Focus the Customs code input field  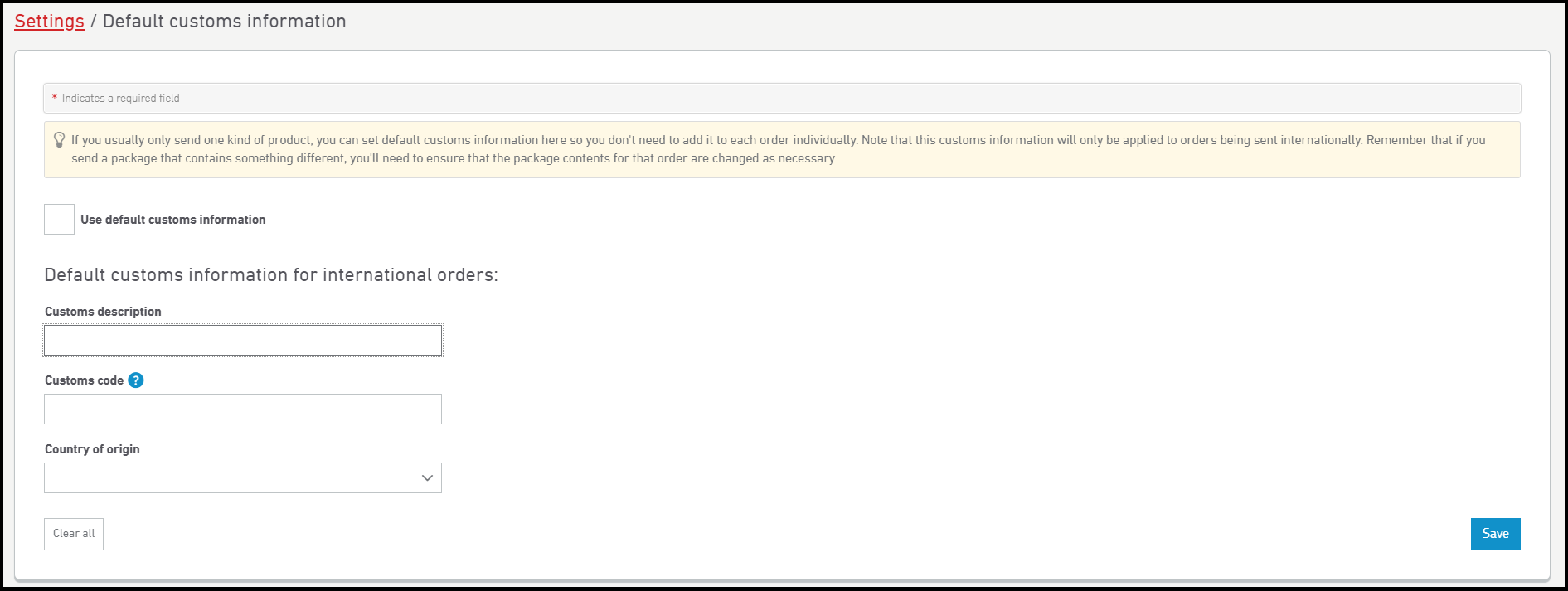pyautogui.click(x=242, y=409)
